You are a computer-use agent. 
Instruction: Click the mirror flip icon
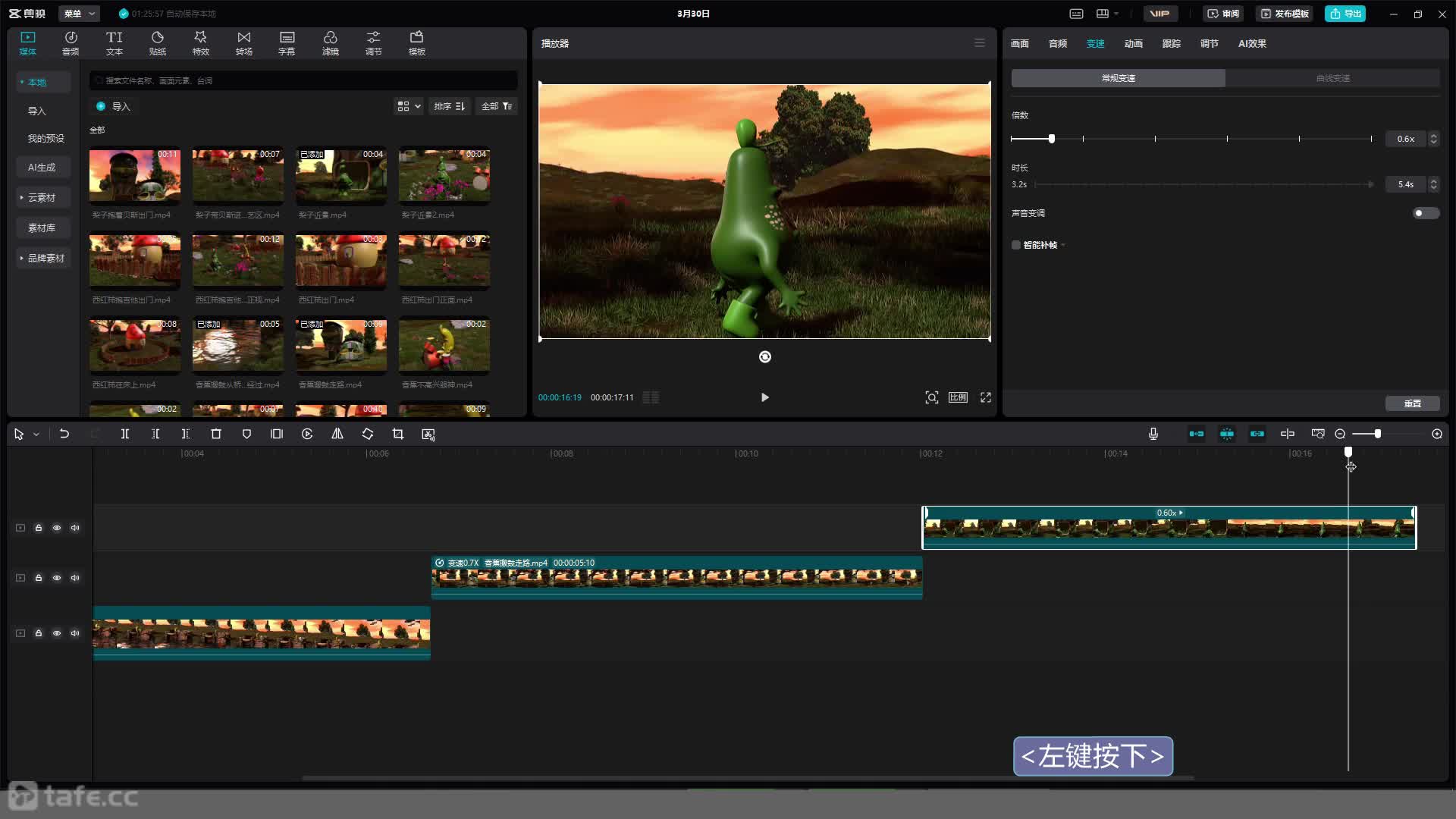[x=337, y=434]
